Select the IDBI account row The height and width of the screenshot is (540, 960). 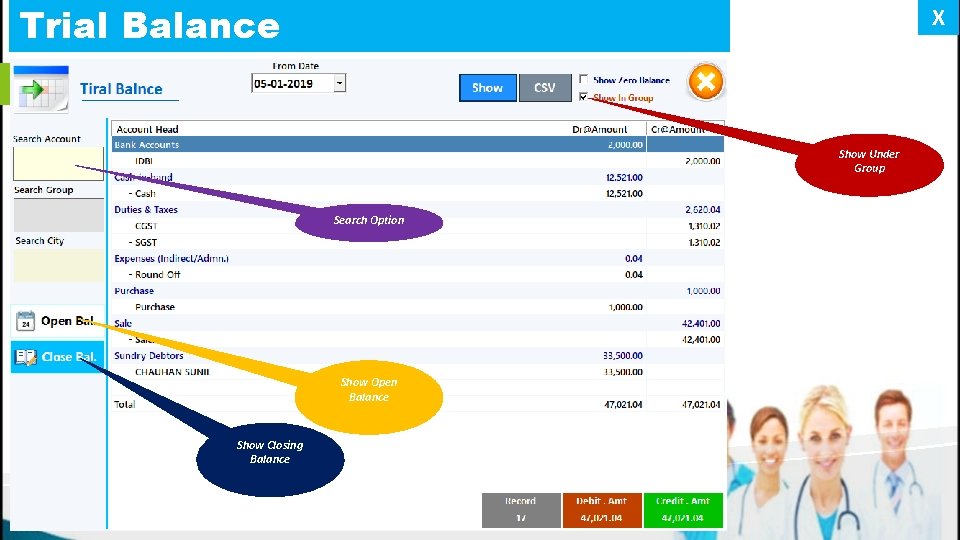point(418,161)
